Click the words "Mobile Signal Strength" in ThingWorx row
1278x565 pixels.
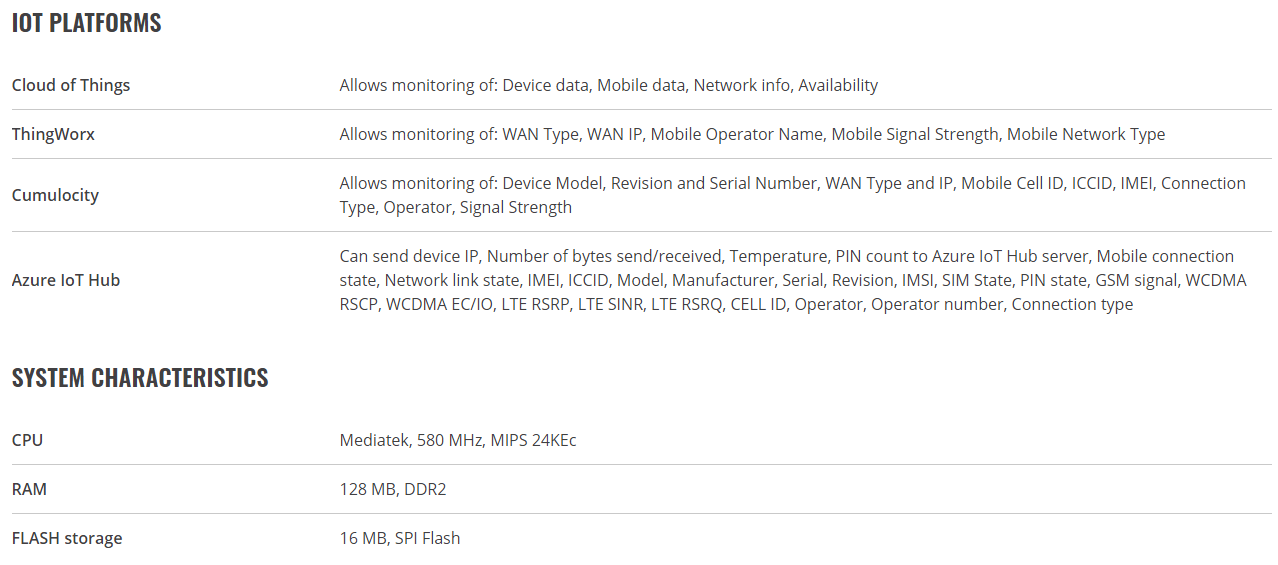pyautogui.click(x=915, y=134)
